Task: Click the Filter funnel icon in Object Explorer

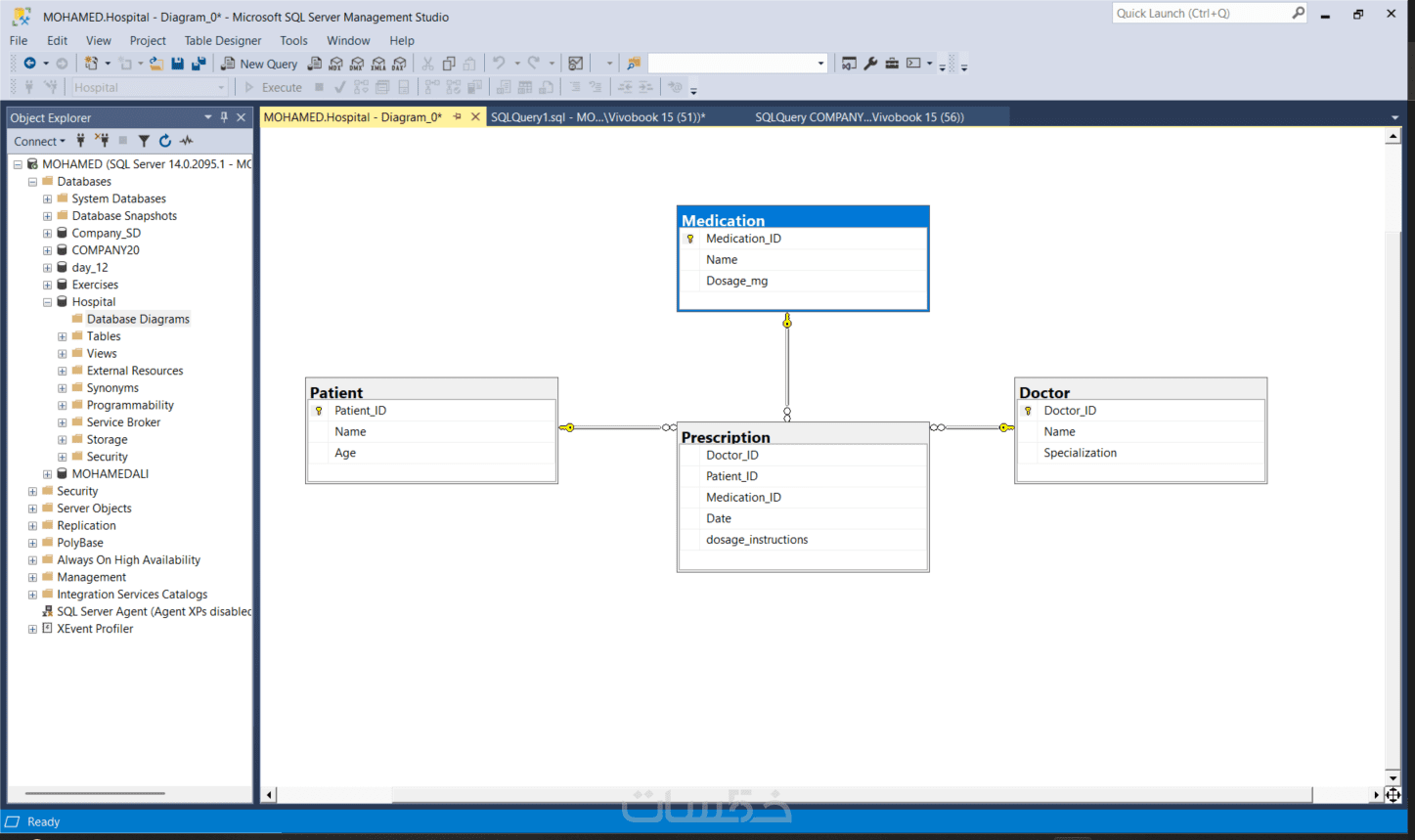Action: click(x=144, y=141)
